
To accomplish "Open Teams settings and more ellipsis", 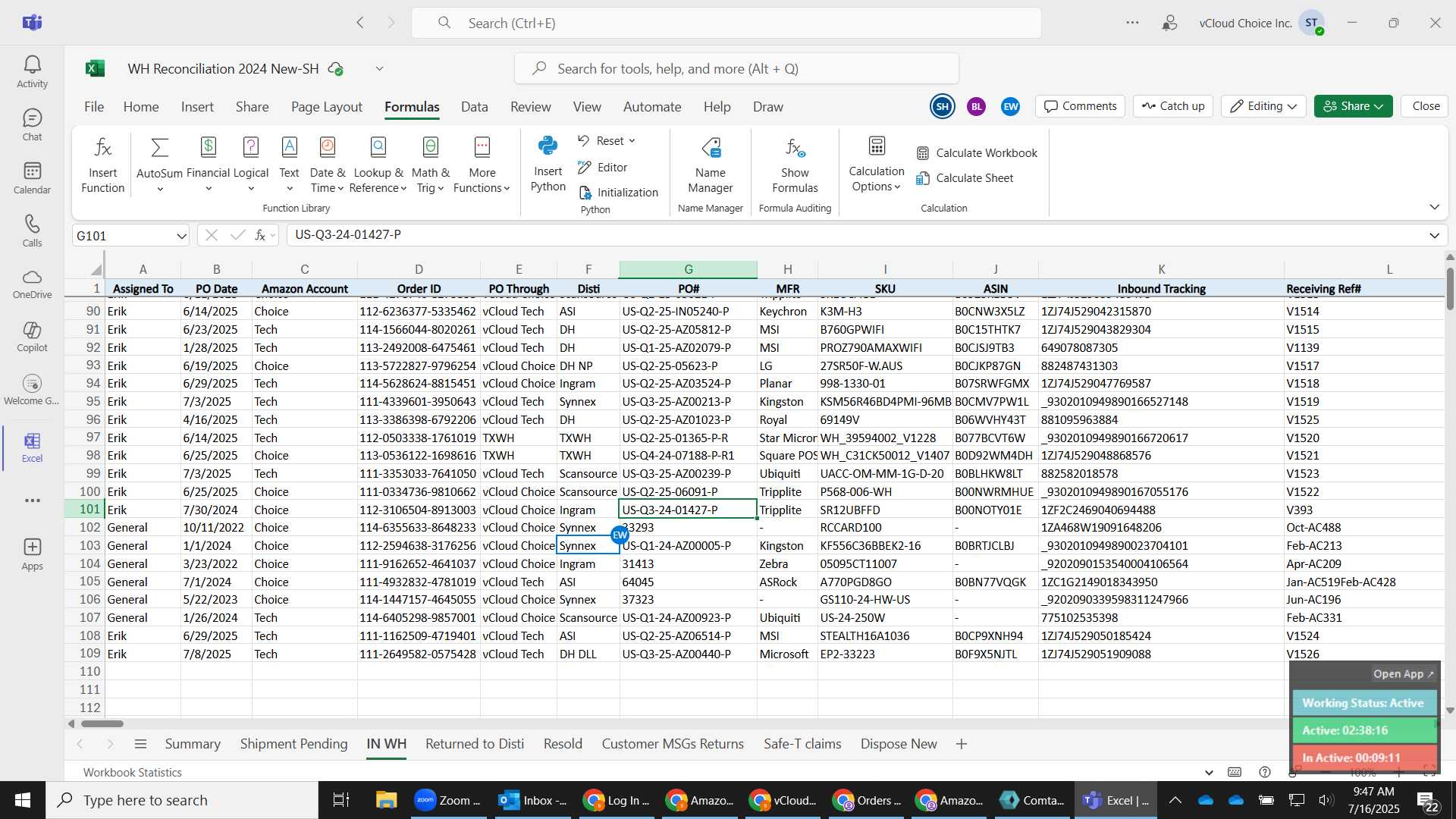I will (1132, 23).
